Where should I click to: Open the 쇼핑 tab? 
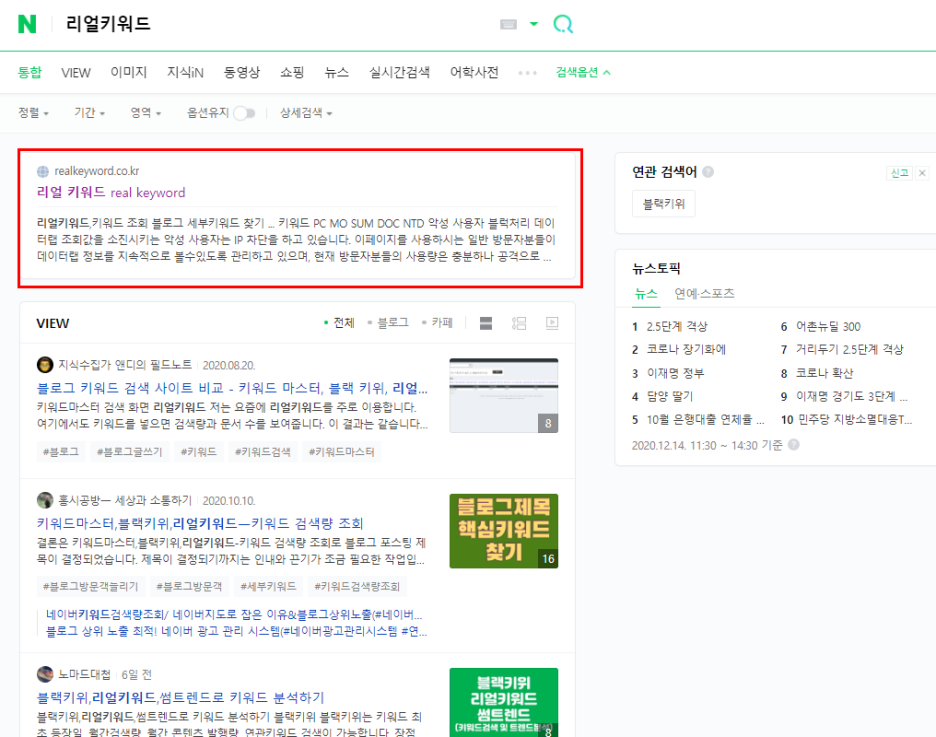tap(292, 72)
